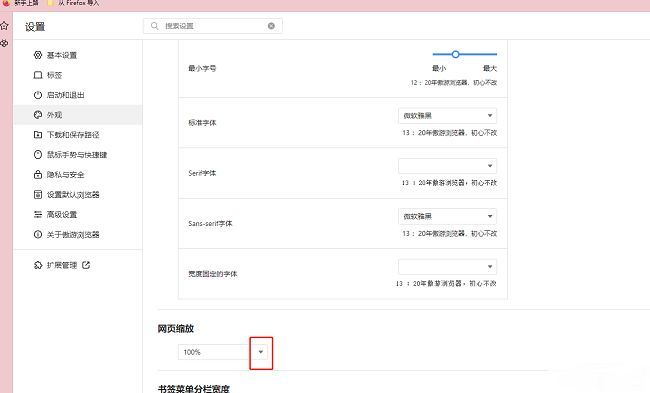
Task: Open the 高级设置 advanced section
Action: pyautogui.click(x=78, y=214)
